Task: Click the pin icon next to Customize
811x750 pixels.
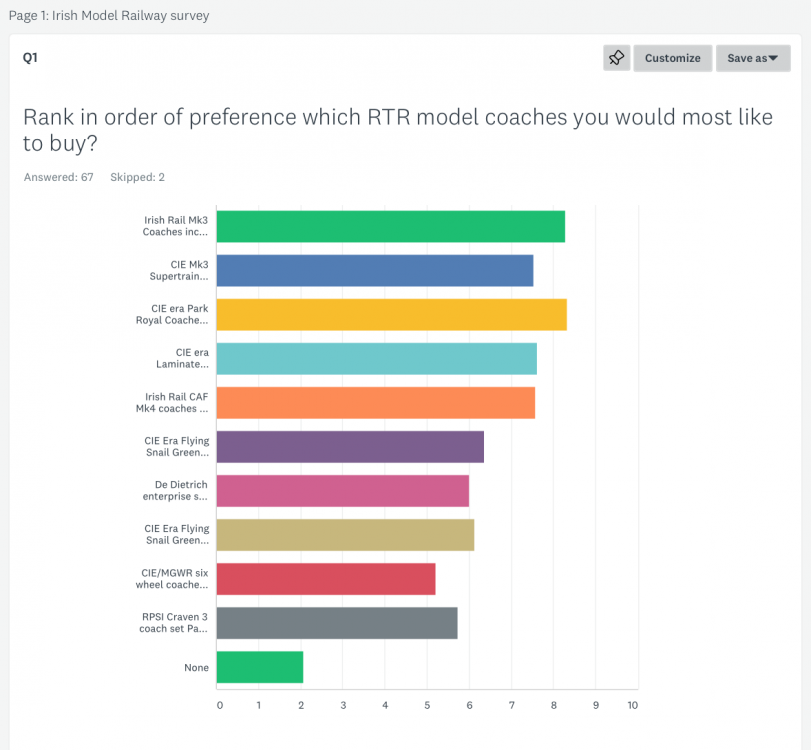Action: point(617,58)
